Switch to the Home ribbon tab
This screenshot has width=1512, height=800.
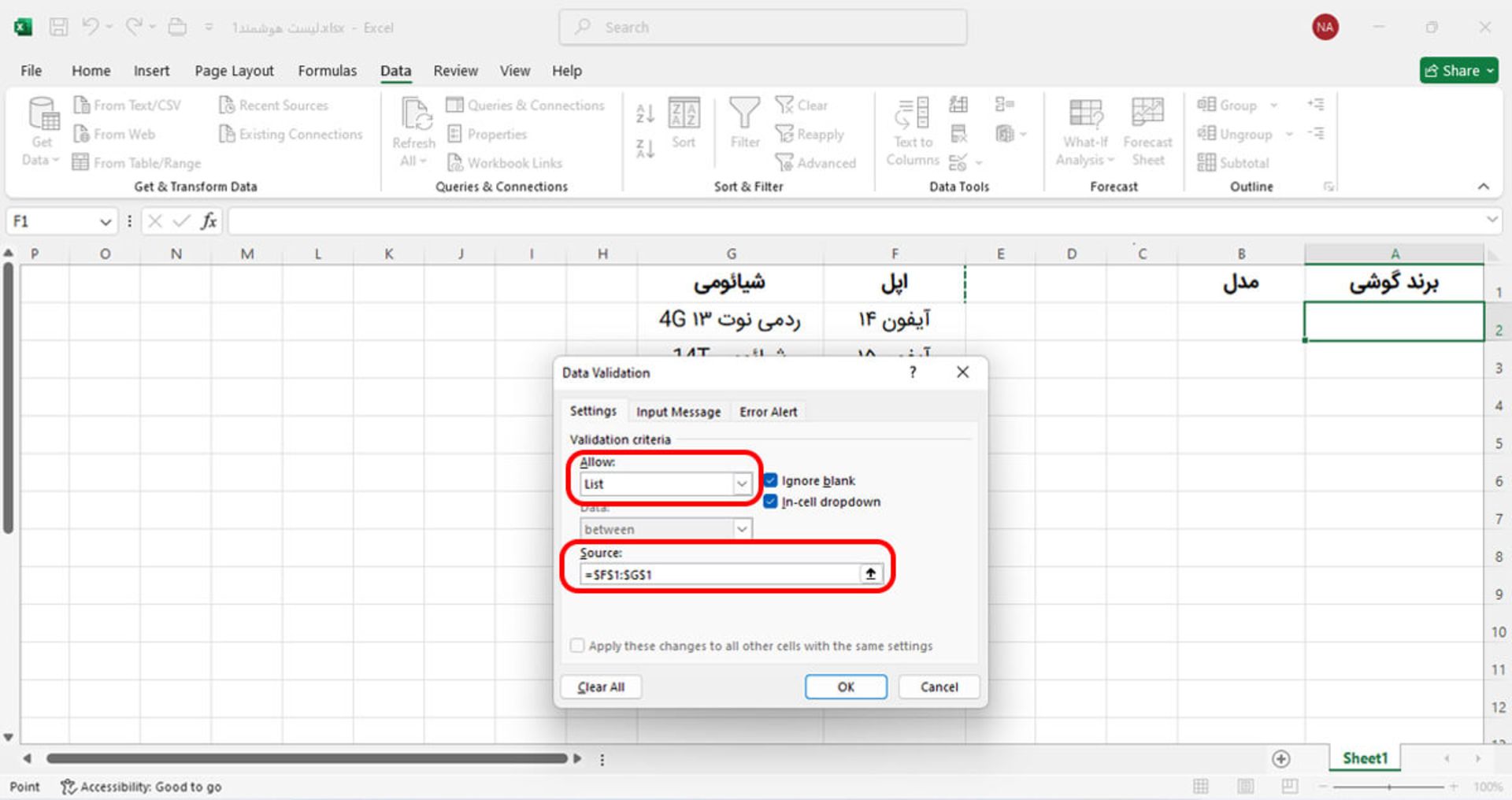pyautogui.click(x=91, y=71)
